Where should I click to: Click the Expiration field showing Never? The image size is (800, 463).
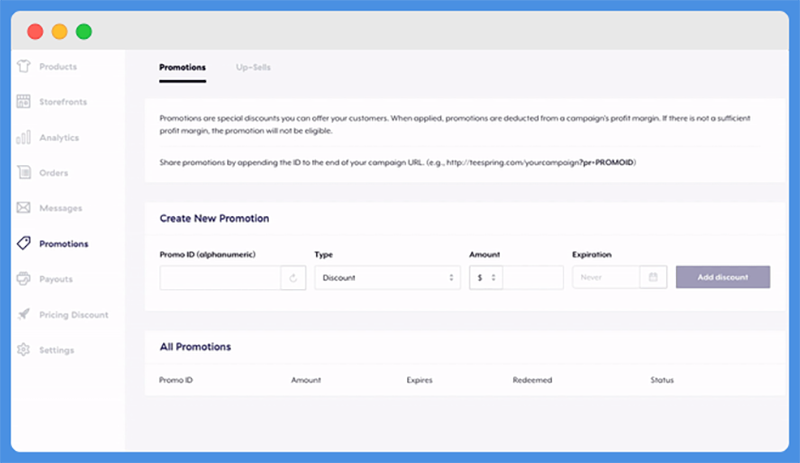[606, 277]
